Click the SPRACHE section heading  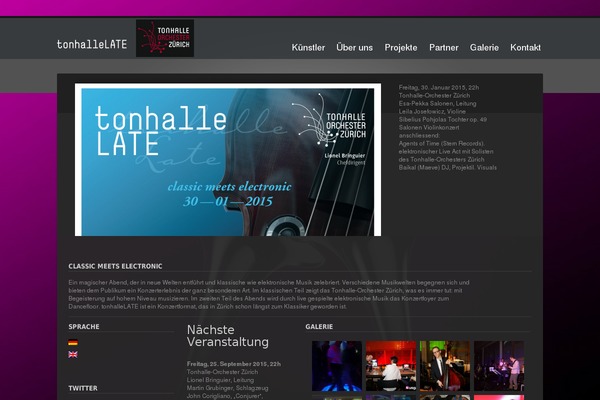click(84, 327)
